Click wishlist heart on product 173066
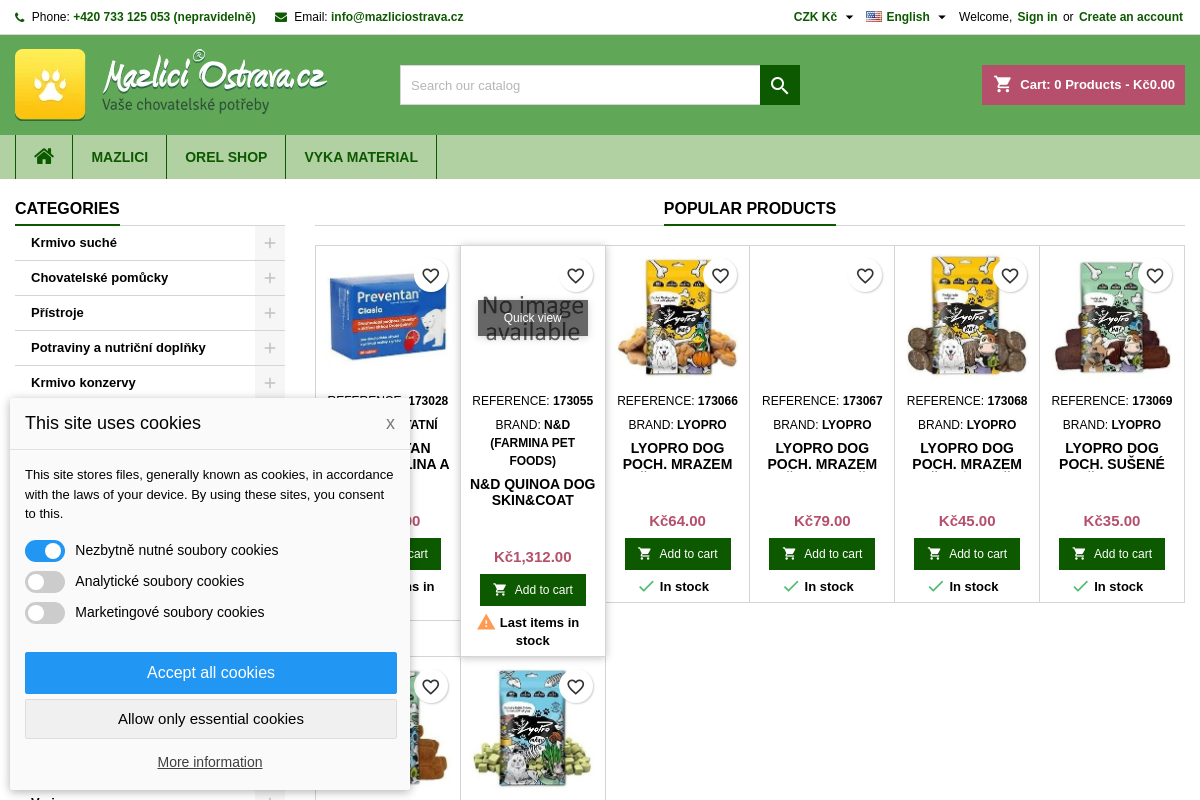Screen dimensions: 1200x800 [720, 275]
